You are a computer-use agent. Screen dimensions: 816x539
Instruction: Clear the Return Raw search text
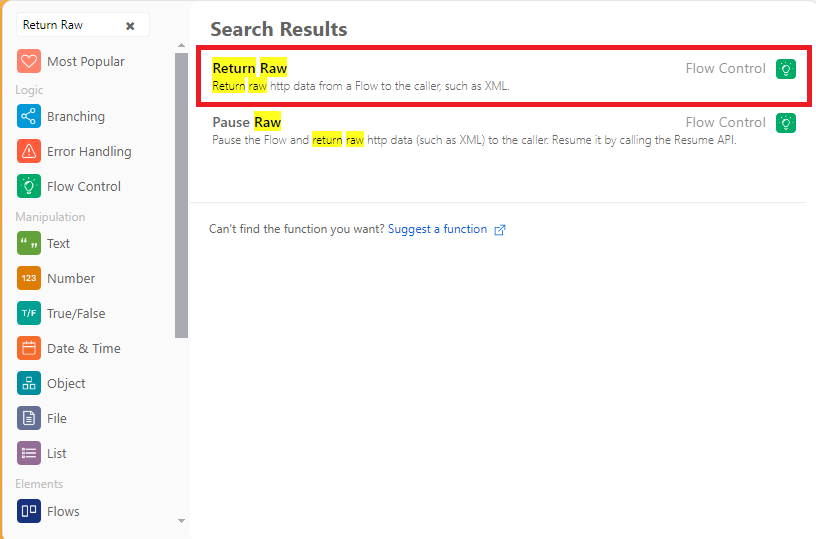tap(130, 25)
